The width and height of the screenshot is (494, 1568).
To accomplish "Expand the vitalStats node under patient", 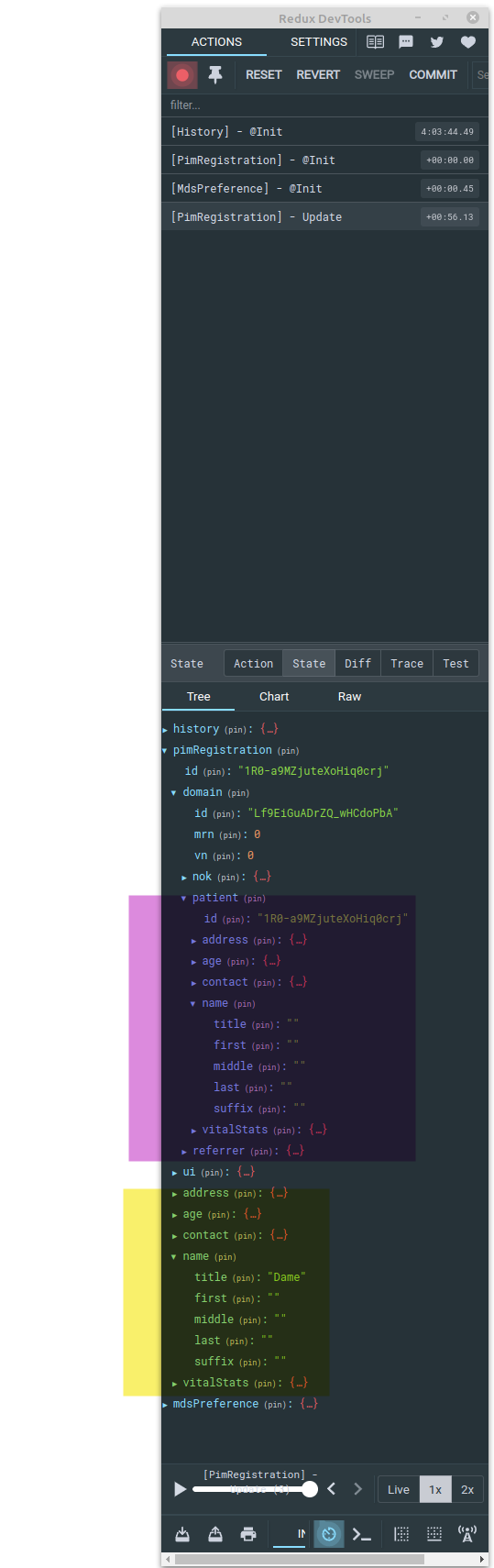I will tap(193, 1131).
